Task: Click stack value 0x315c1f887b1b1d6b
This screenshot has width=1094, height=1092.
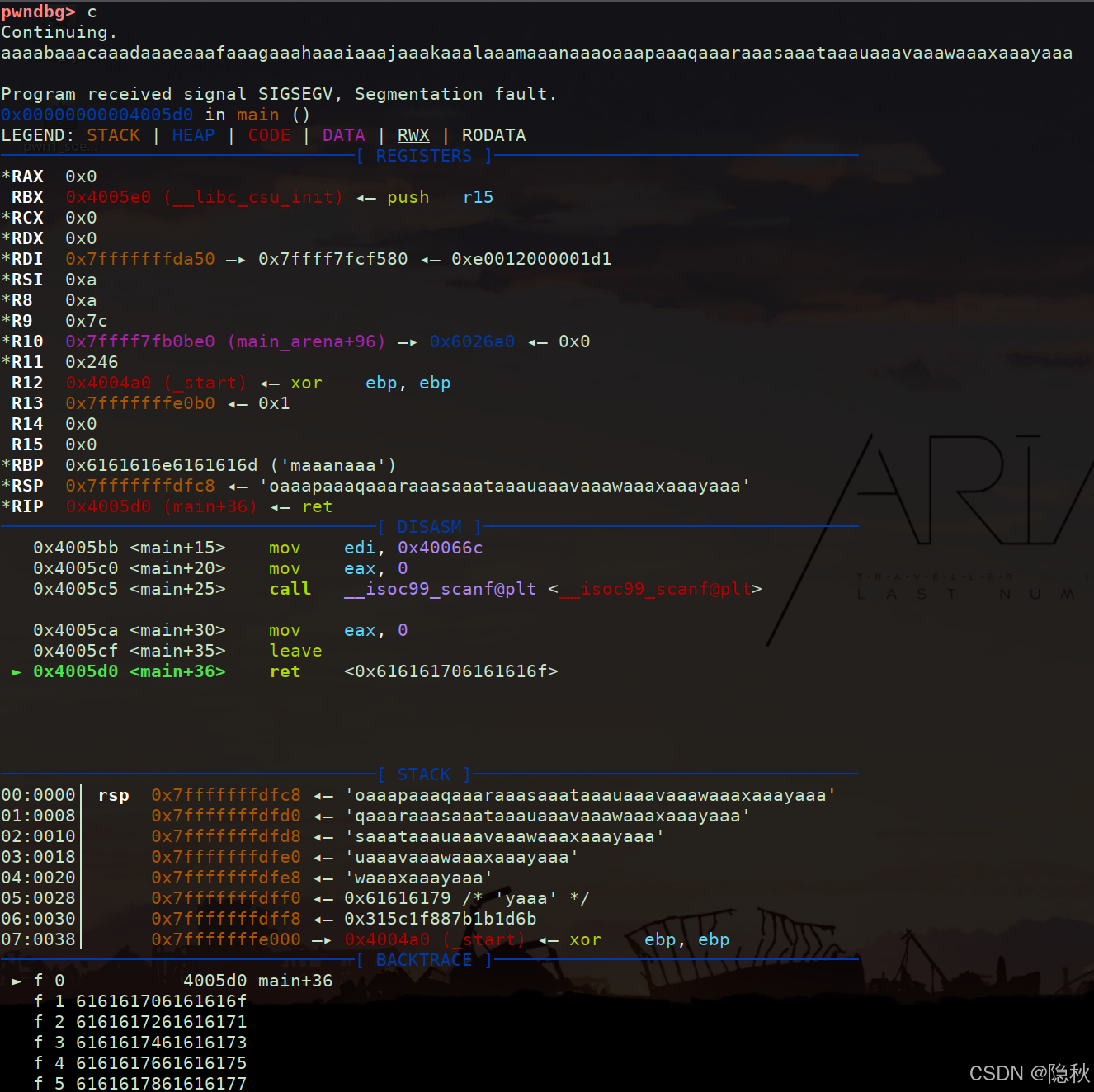Action: pos(441,919)
